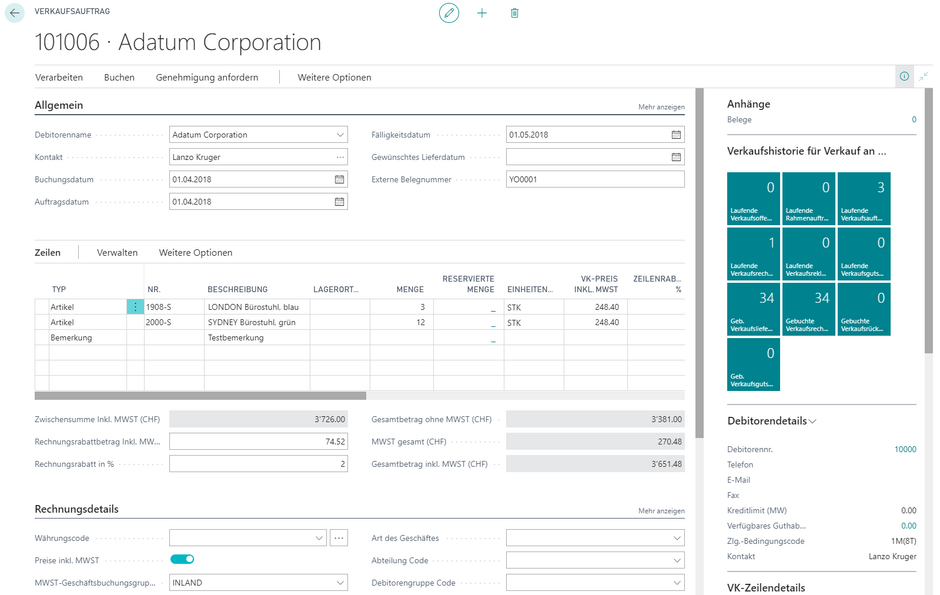Click the Menge column header
The width and height of the screenshot is (940, 595).
(410, 289)
